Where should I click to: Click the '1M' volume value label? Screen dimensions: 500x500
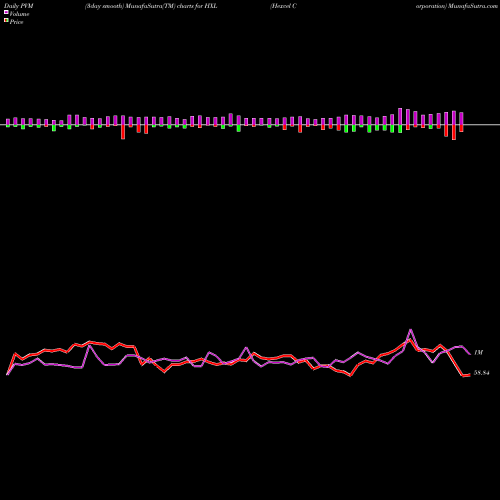[478, 352]
